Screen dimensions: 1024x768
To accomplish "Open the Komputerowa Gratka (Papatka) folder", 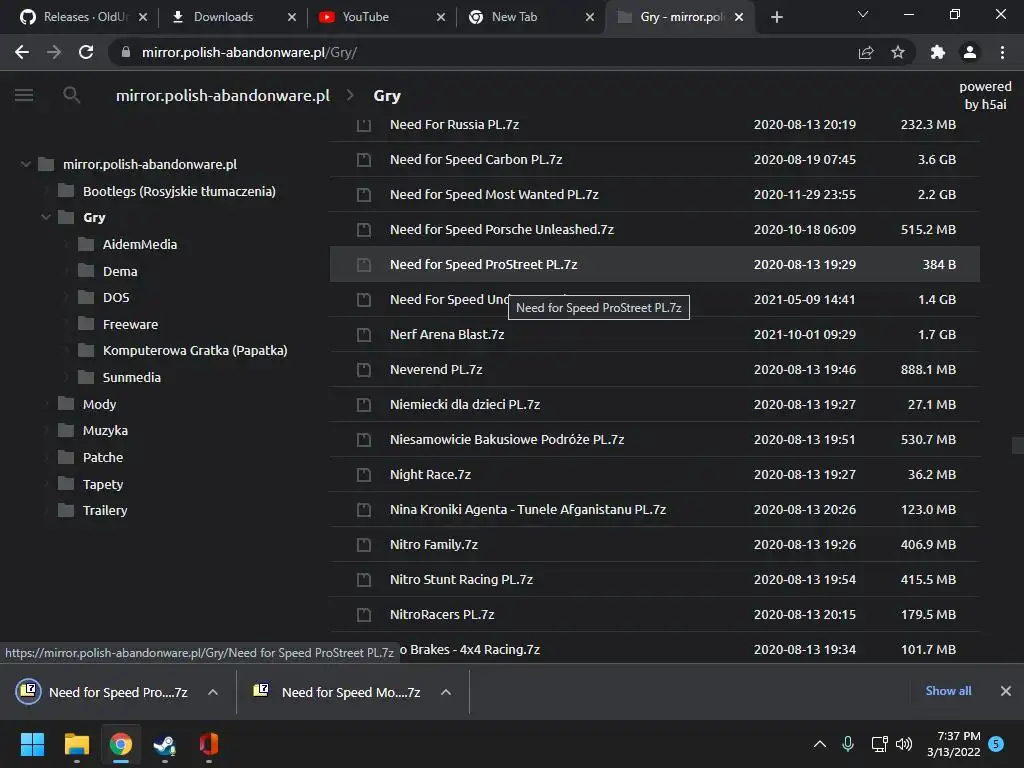I will [x=195, y=350].
